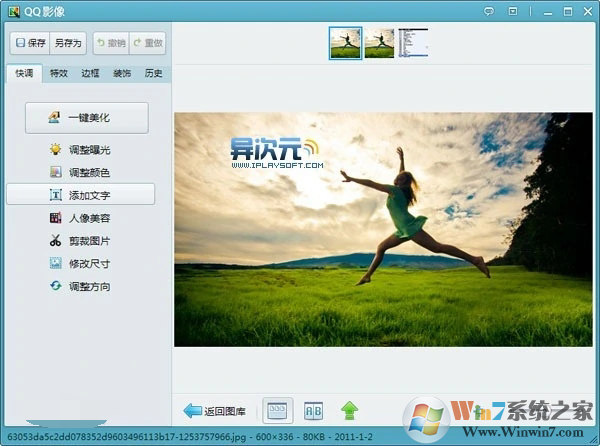The height and width of the screenshot is (446, 600).
Task: Click the 返回图库 back to gallery arrow
Action: coord(215,411)
